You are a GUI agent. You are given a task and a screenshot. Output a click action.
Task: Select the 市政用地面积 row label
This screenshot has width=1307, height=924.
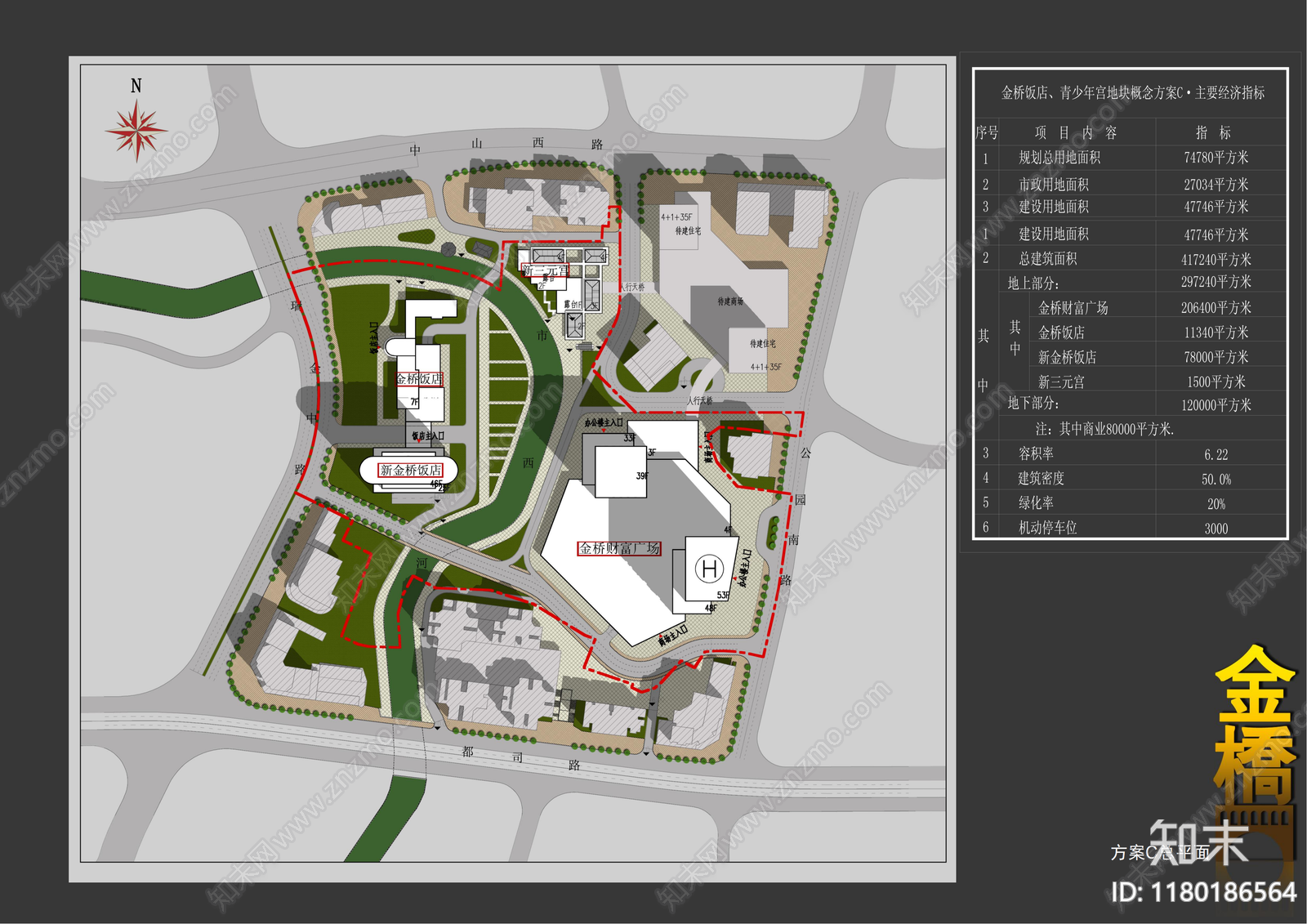1054,185
